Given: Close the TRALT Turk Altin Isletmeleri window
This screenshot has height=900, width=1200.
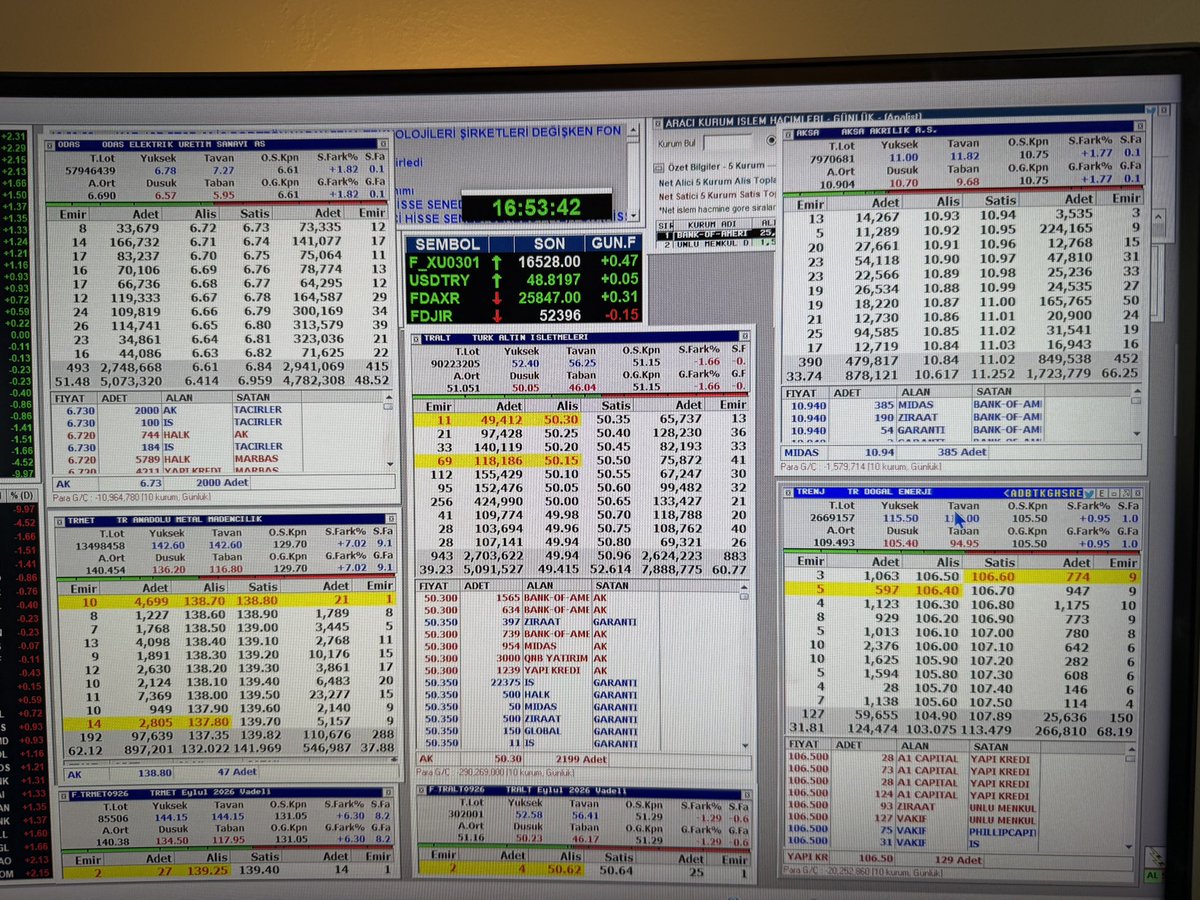Looking at the screenshot, I should 747,338.
